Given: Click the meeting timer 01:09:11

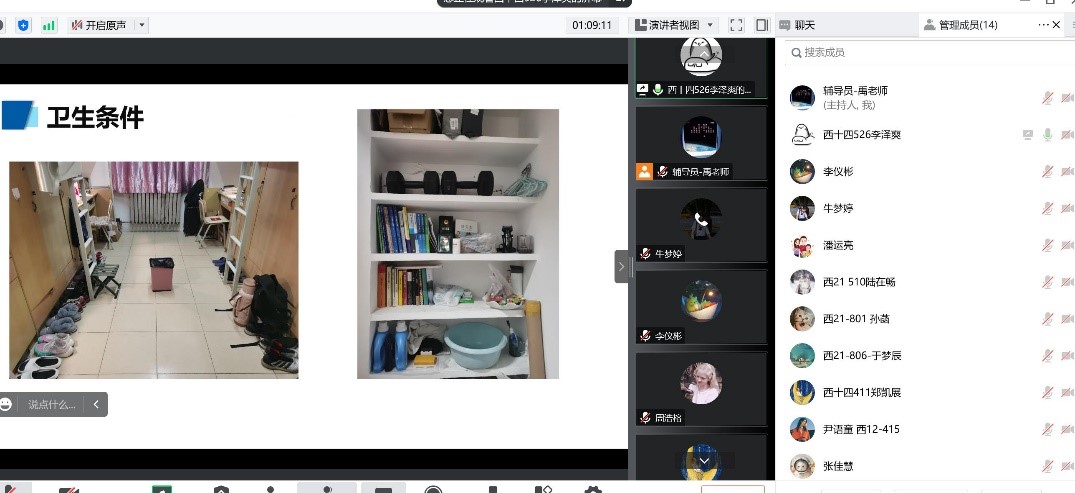Looking at the screenshot, I should [x=592, y=25].
